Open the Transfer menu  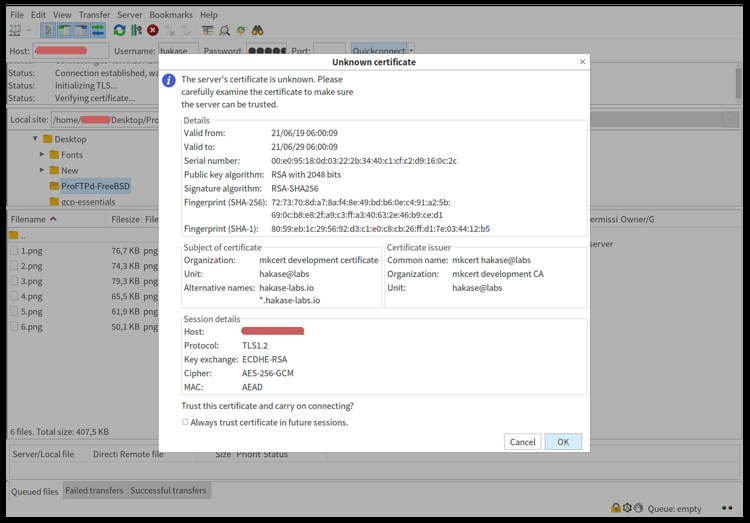[x=94, y=15]
